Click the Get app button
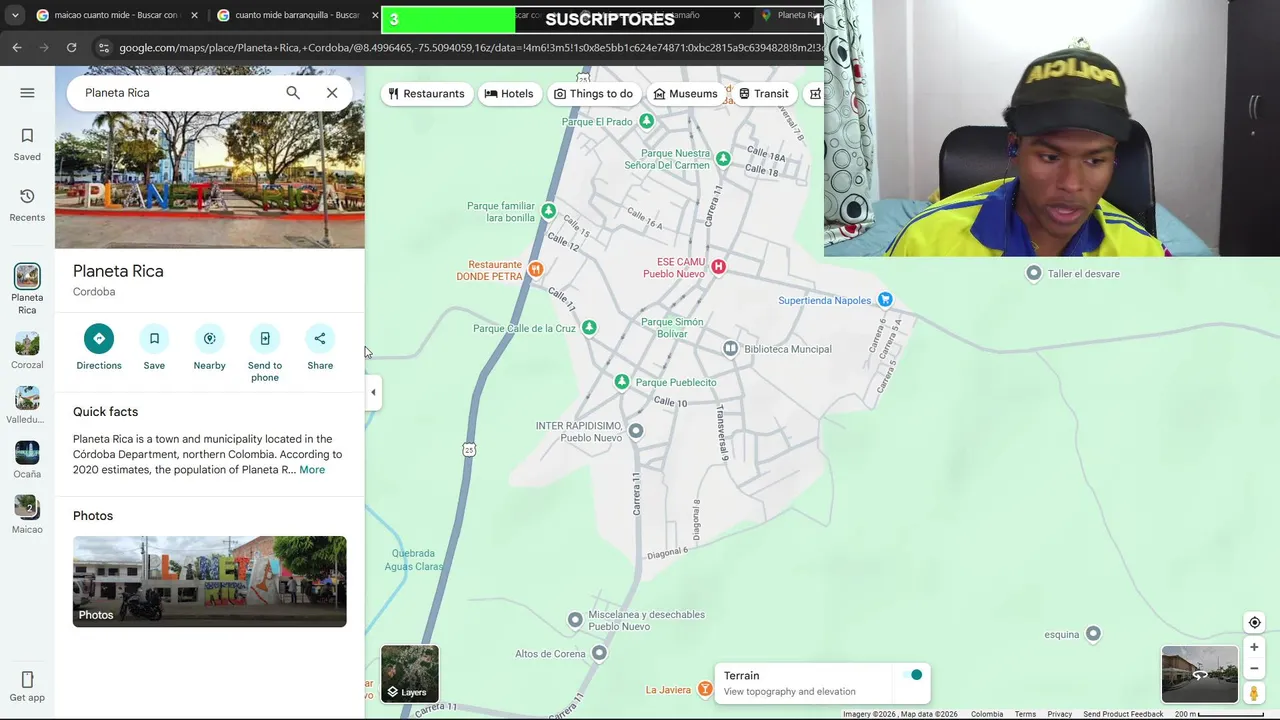Viewport: 1280px width, 720px height. pyautogui.click(x=27, y=687)
